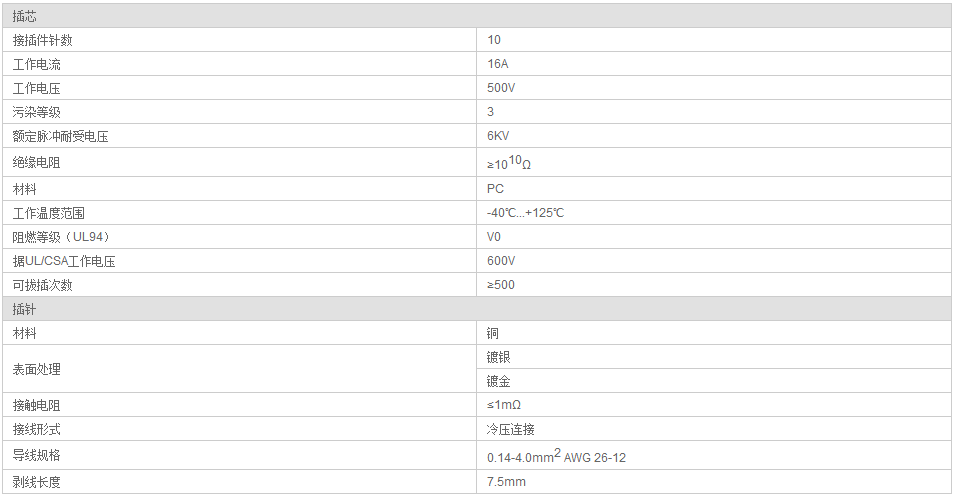The width and height of the screenshot is (954, 496).
Task: Click the 插针 section header
Action: tap(477, 309)
